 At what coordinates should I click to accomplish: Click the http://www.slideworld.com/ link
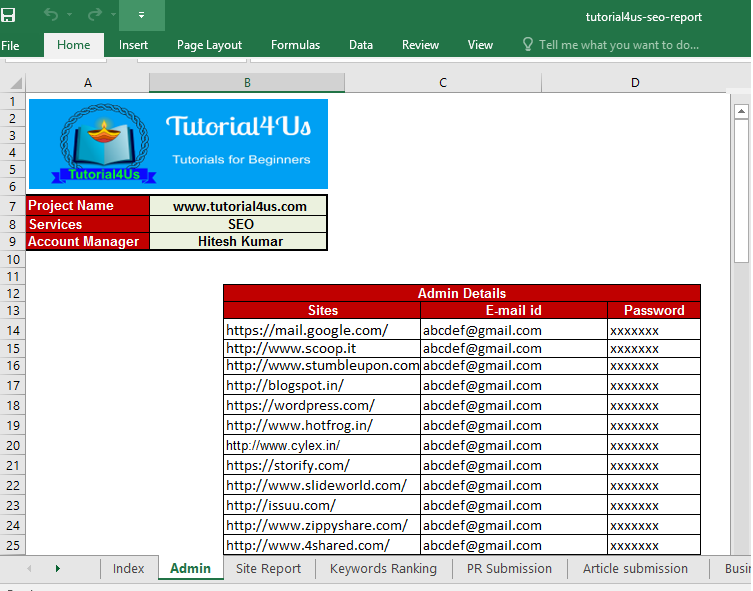316,485
